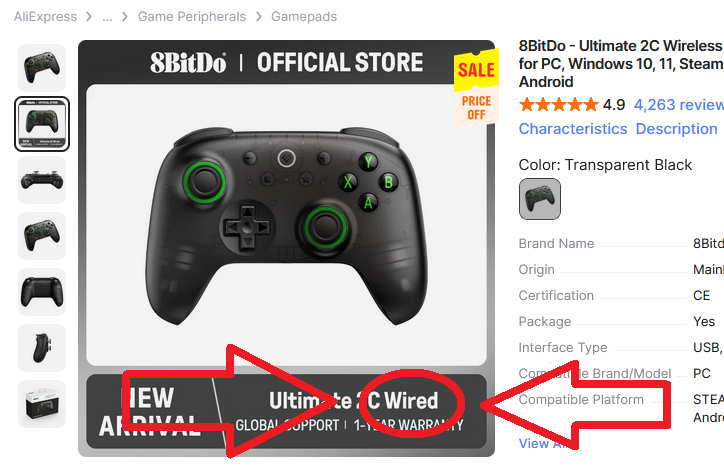The width and height of the screenshot is (724, 476).
Task: Choose the Transparent Black color swatch
Action: (x=540, y=199)
